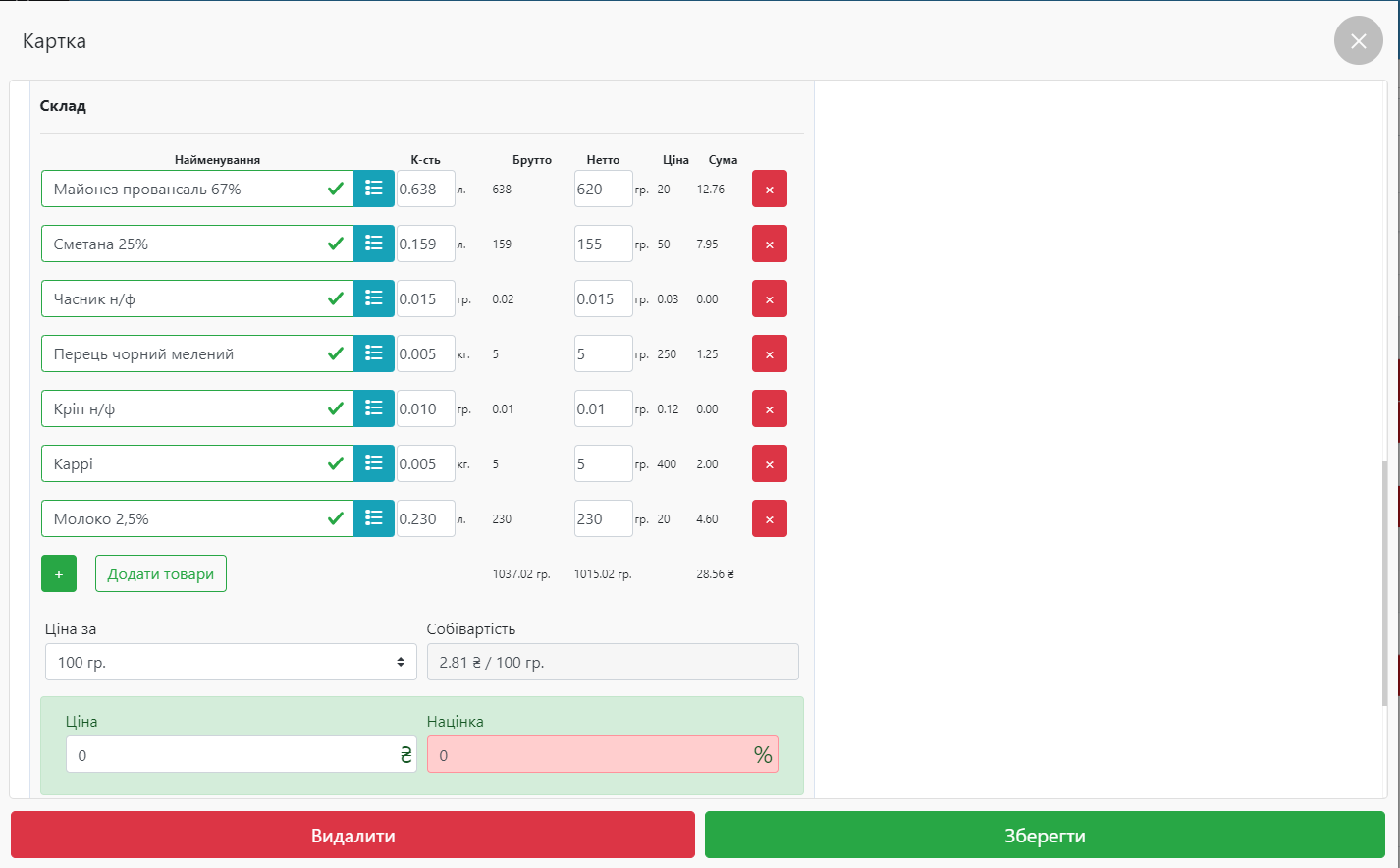Click the Ціна price input field
Screen dimensions: 1400x868
click(x=231, y=754)
